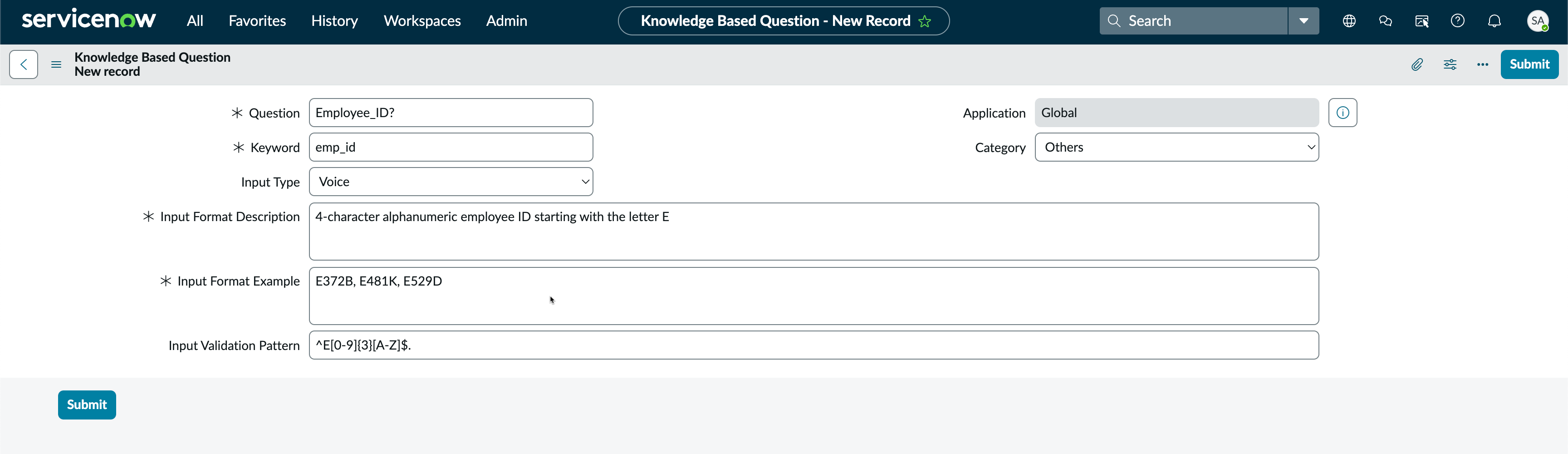Open the search options dropdown arrow
Viewport: 1568px width, 454px height.
click(1304, 21)
